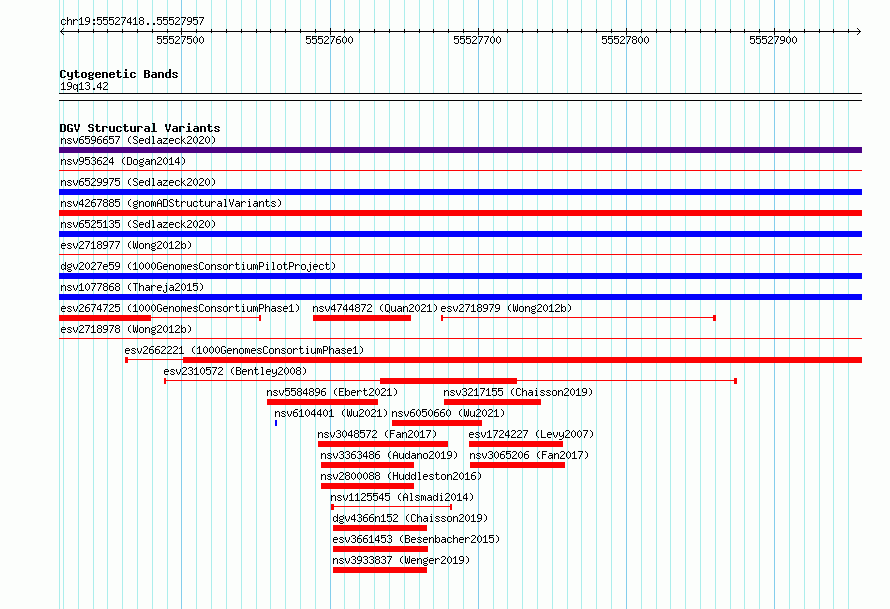The height and width of the screenshot is (609, 890).
Task: Open nsv953624 (Dogan2014) variant label
Action: click(x=123, y=161)
